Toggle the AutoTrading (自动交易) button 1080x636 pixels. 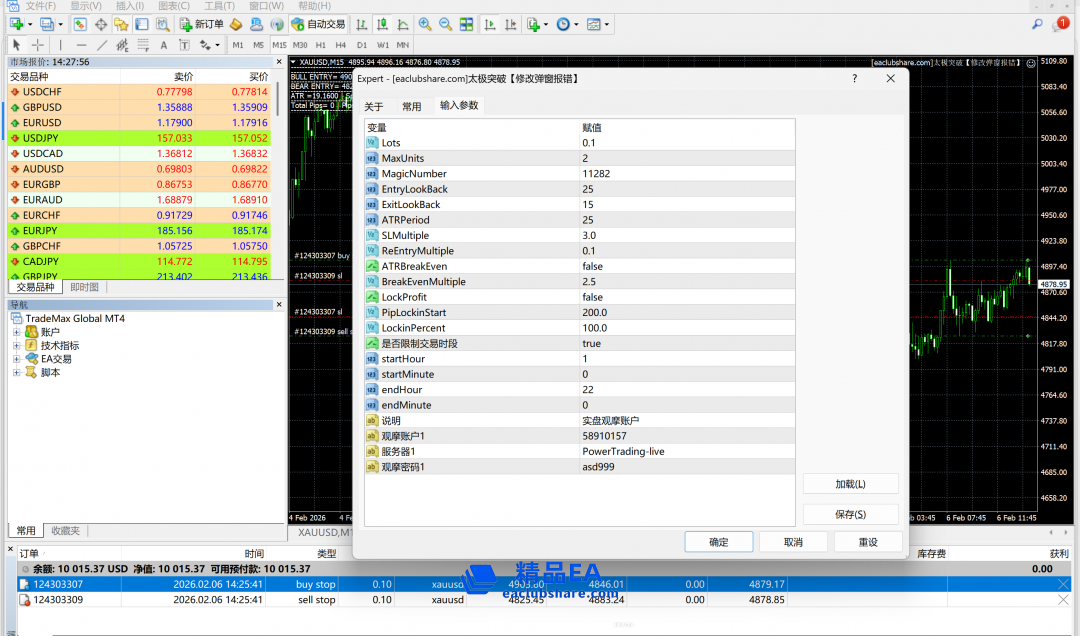click(x=318, y=24)
